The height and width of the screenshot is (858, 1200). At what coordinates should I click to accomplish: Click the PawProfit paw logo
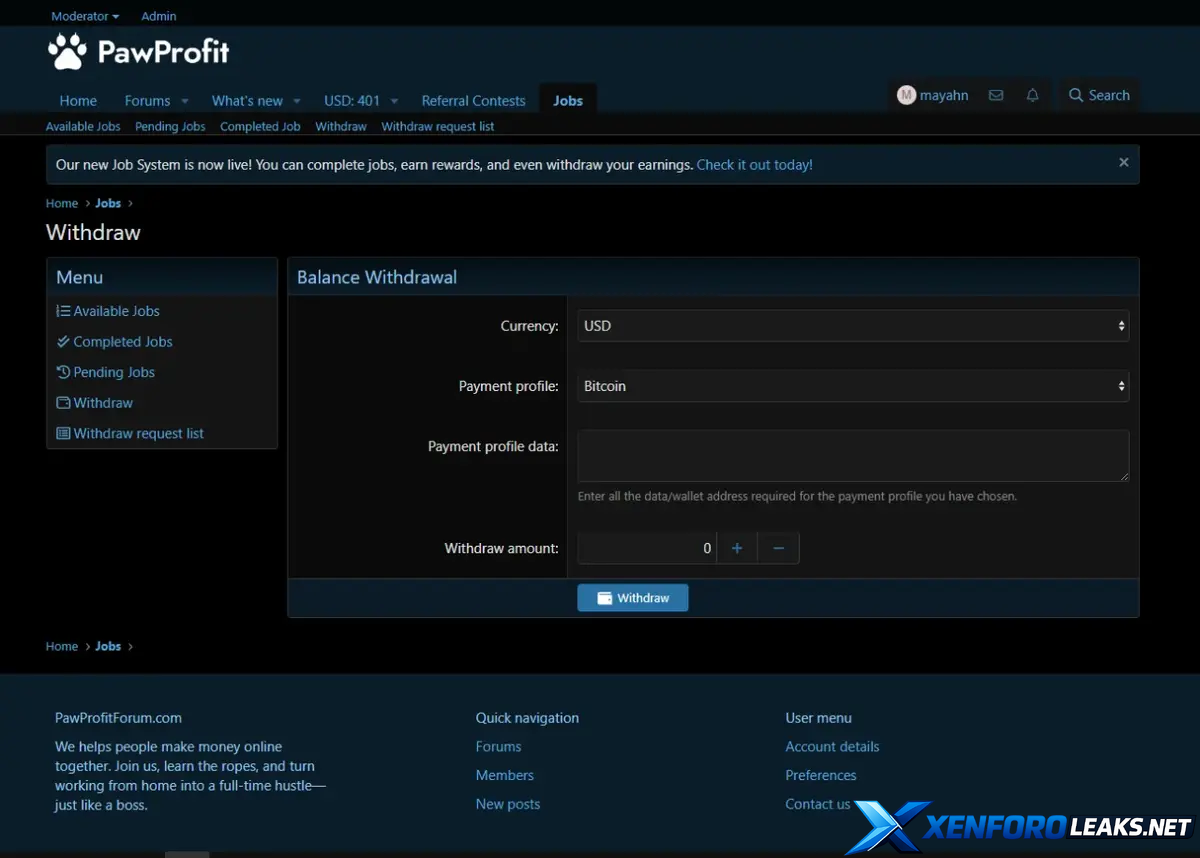68,52
